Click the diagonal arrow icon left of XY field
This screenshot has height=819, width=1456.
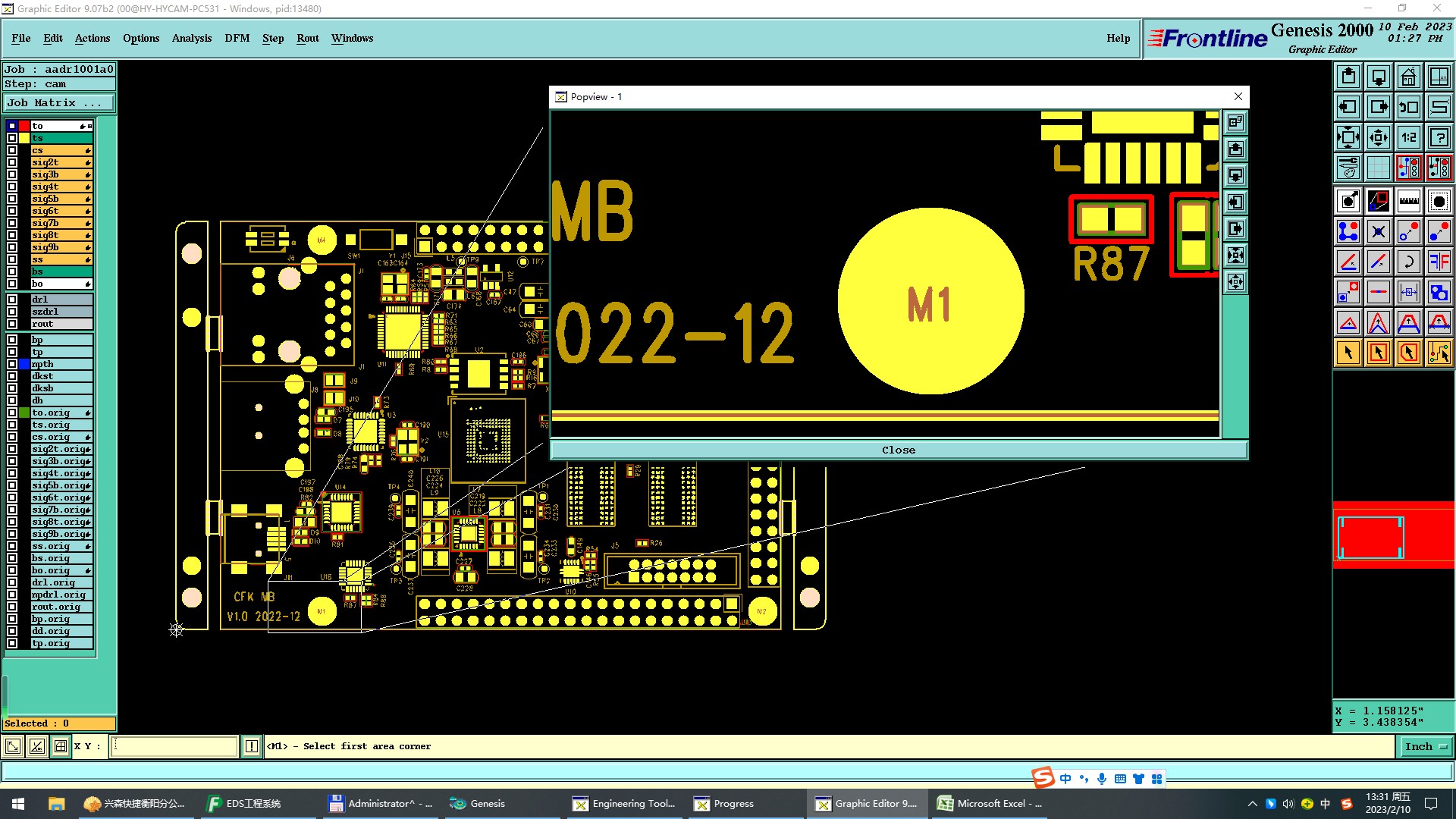click(13, 746)
